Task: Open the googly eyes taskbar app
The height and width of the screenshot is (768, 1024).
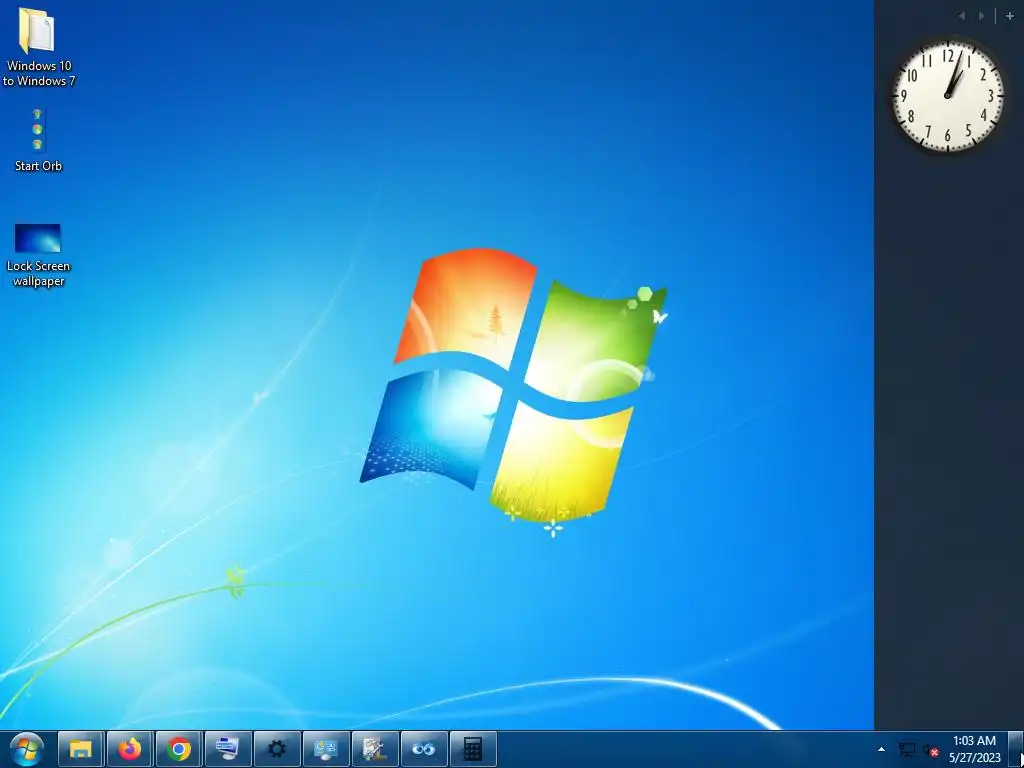Action: coord(424,749)
